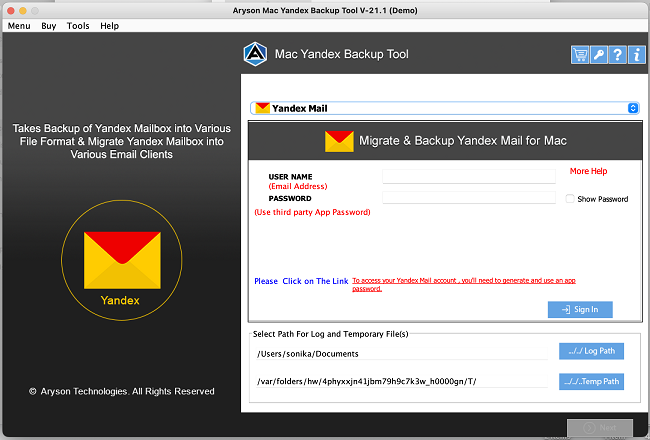Click the envelope icon in migrate banner

point(339,141)
